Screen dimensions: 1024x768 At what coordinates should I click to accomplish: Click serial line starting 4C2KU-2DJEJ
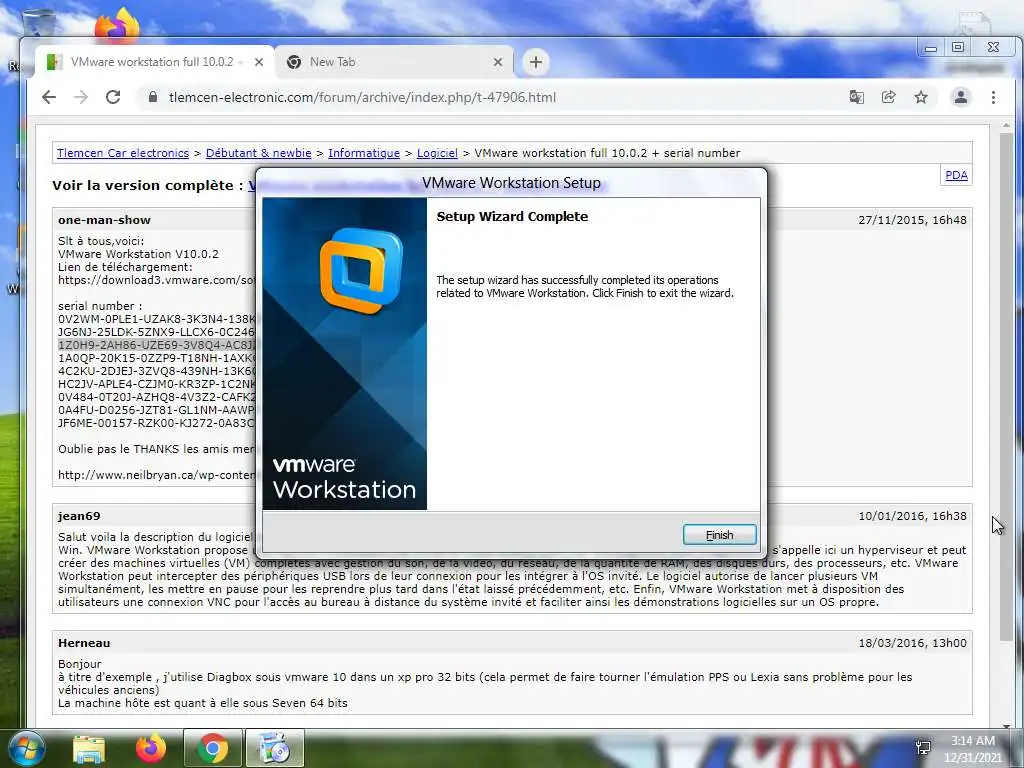pos(156,371)
